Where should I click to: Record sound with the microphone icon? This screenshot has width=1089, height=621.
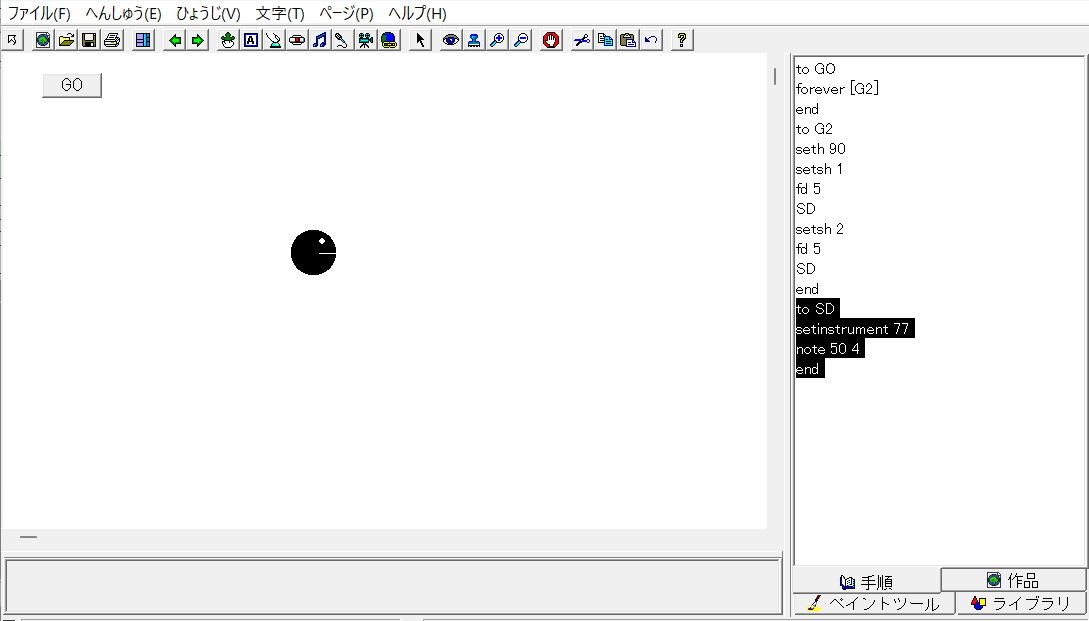coord(342,40)
